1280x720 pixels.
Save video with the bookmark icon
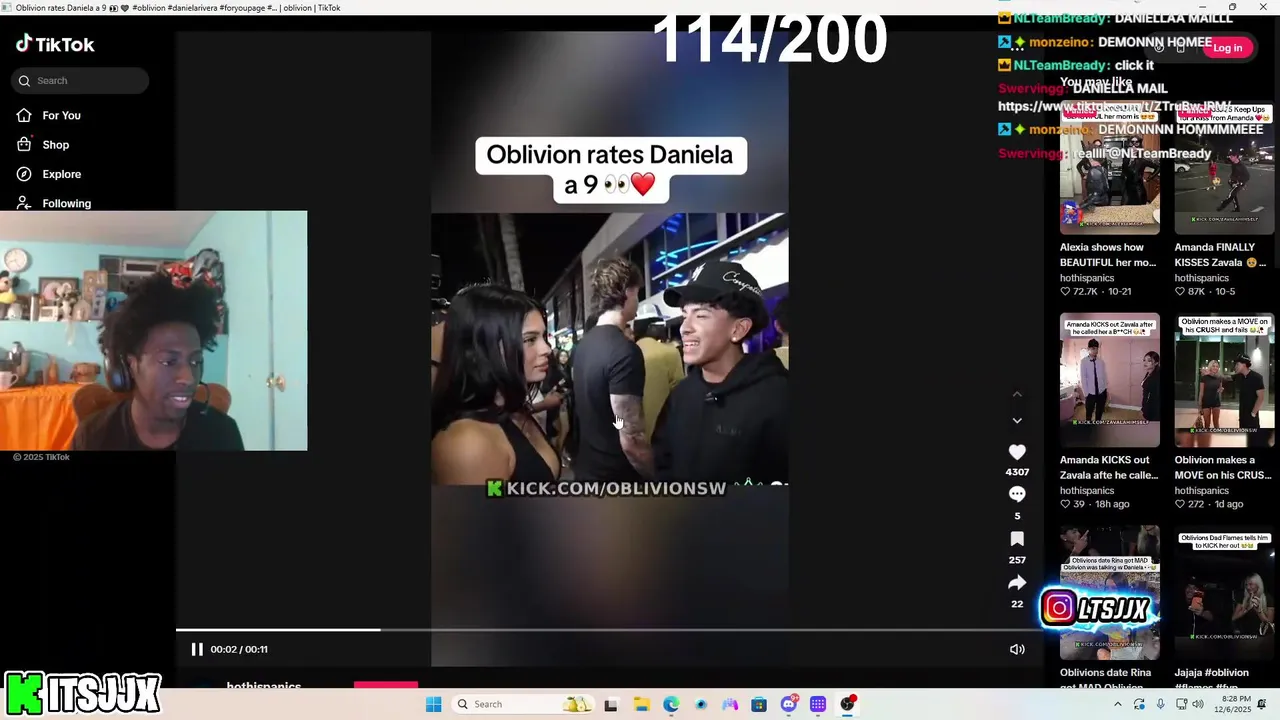click(x=1017, y=539)
